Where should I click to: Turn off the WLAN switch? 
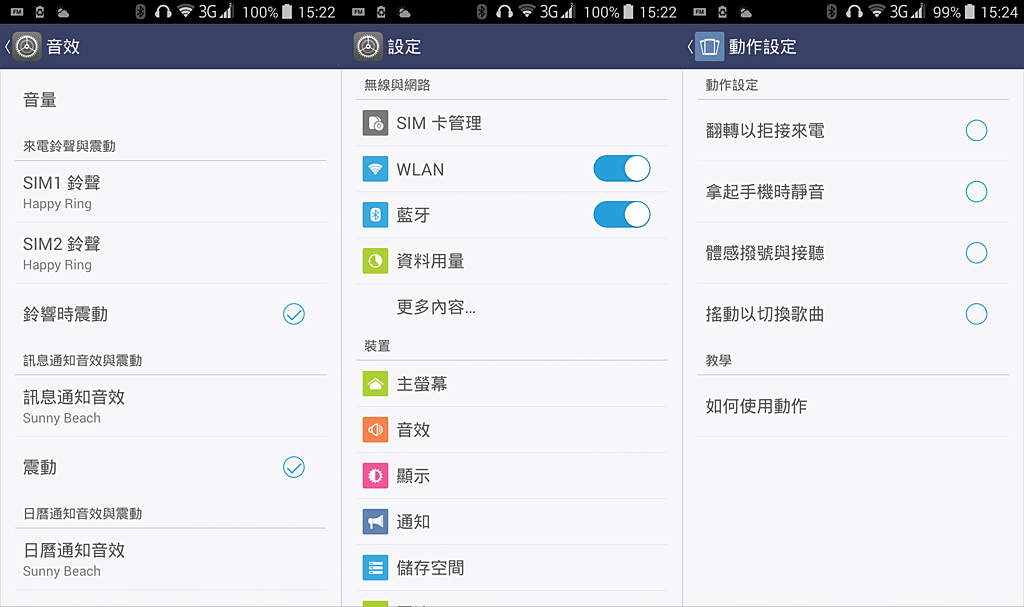[622, 169]
